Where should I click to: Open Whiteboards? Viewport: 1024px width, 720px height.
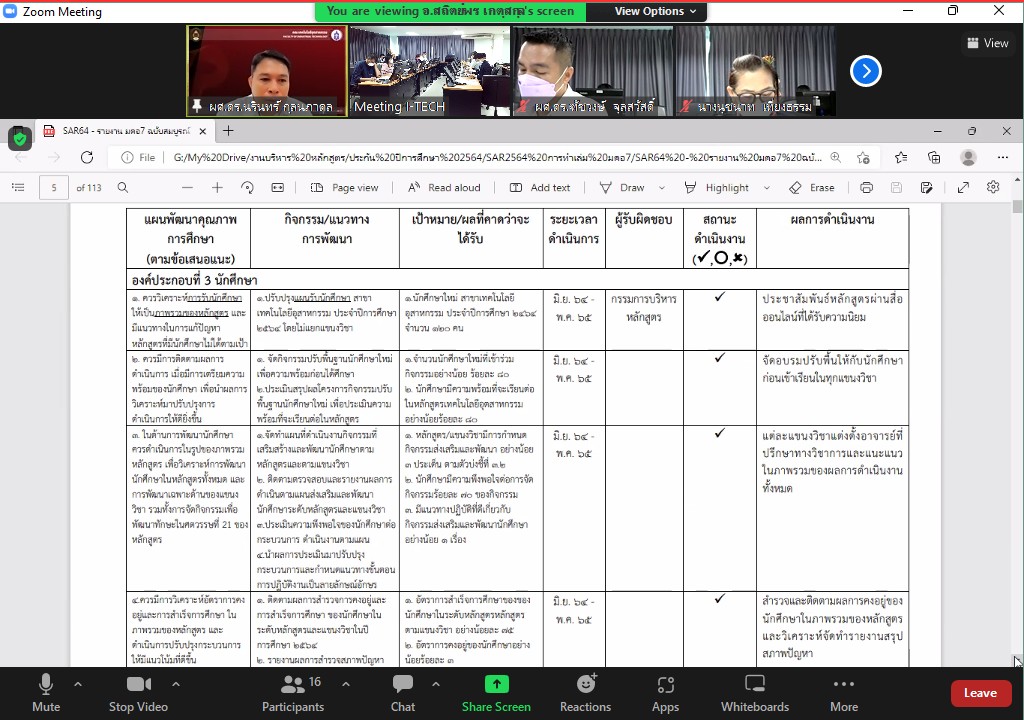[x=755, y=693]
